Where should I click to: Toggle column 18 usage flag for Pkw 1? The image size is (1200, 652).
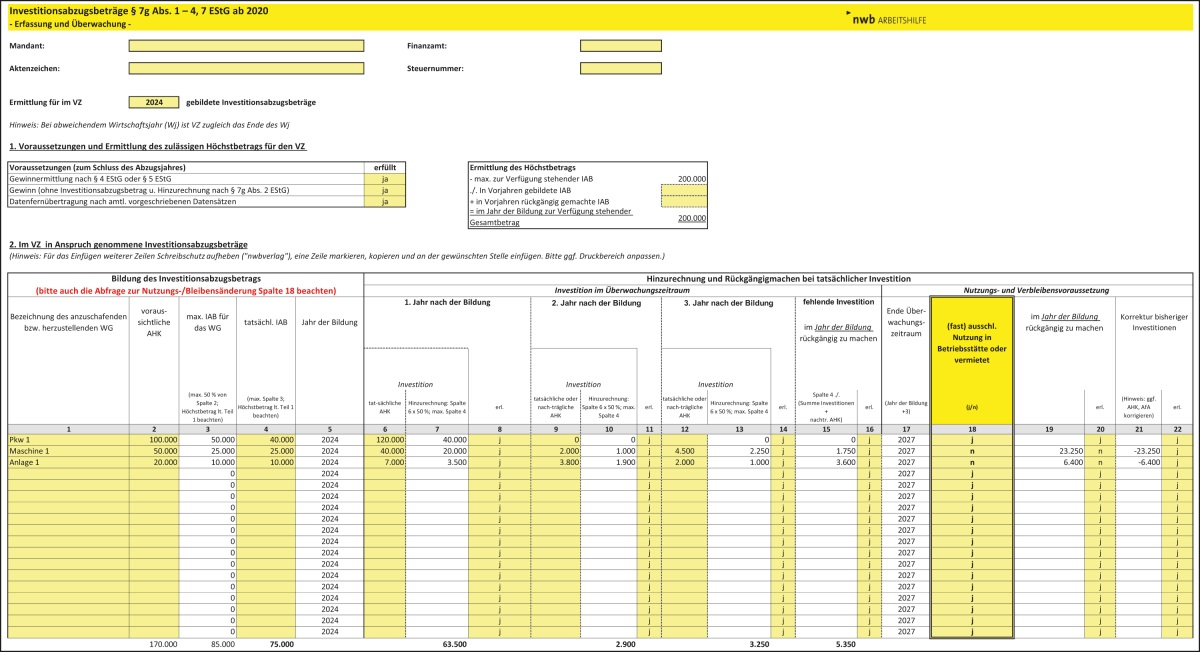click(x=972, y=439)
